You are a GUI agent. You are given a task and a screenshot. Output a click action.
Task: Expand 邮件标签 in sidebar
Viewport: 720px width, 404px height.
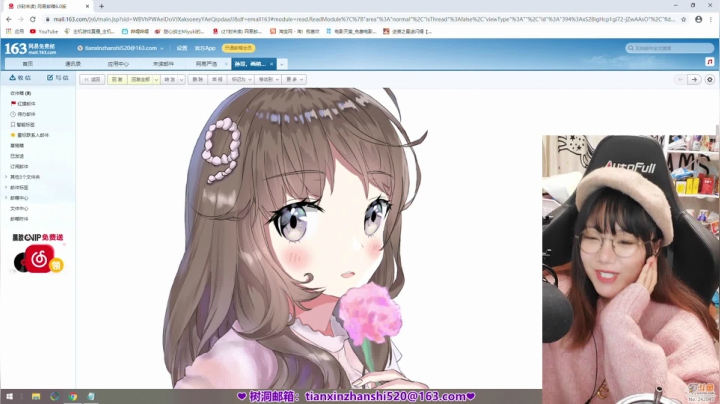tap(17, 187)
